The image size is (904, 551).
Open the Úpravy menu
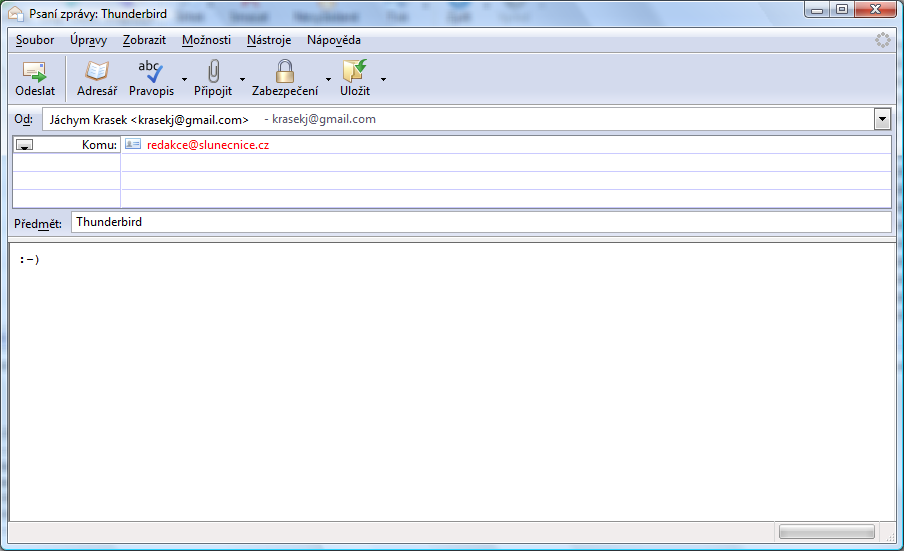pos(88,40)
